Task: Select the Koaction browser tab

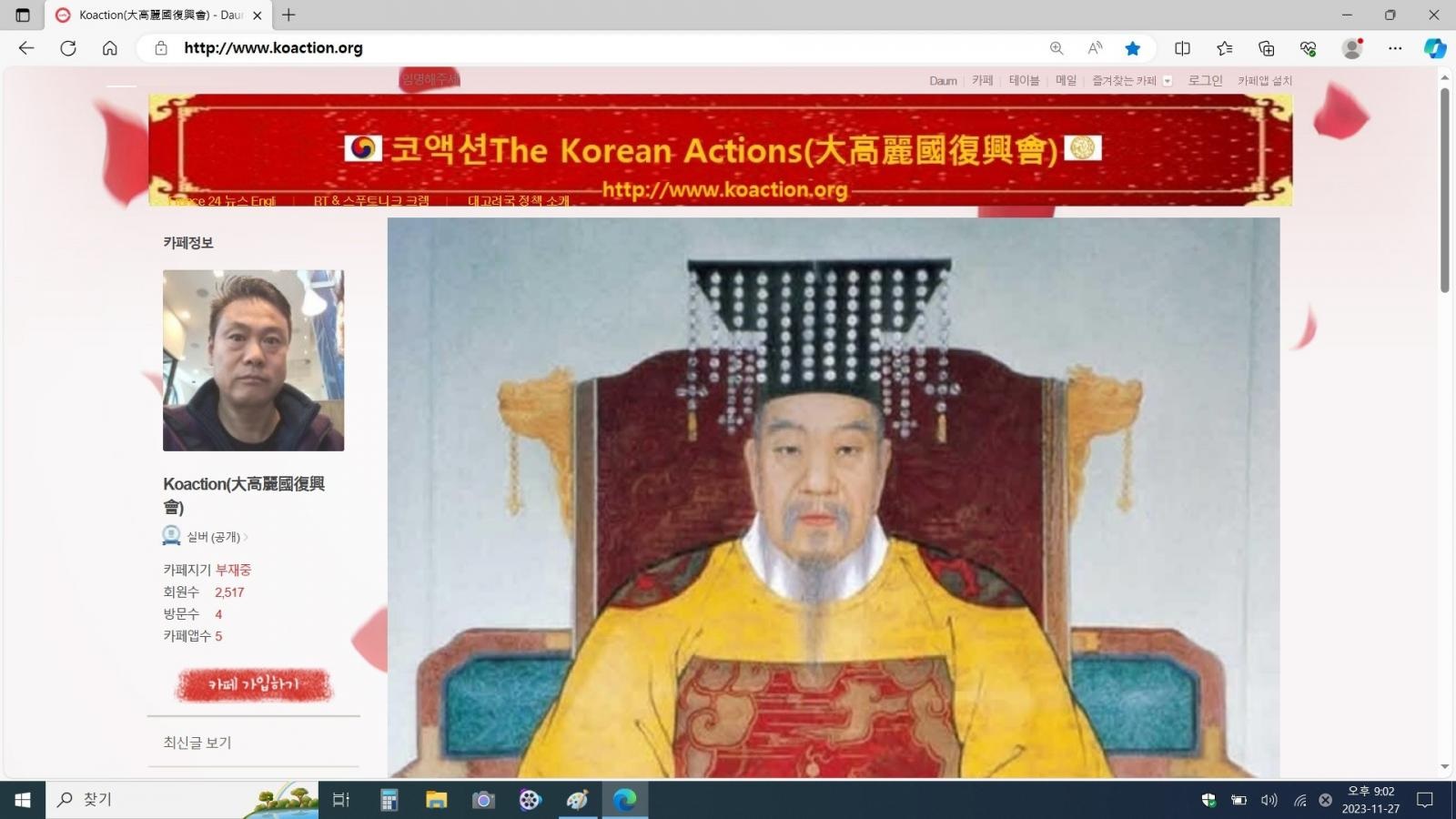Action: tap(159, 15)
